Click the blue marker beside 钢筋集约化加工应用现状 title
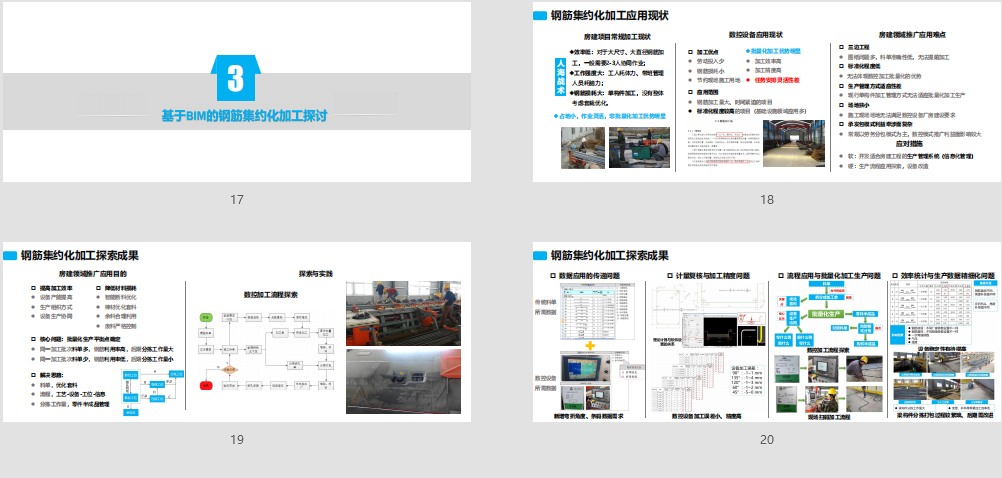Screen dimensions: 1002x478 [541, 16]
